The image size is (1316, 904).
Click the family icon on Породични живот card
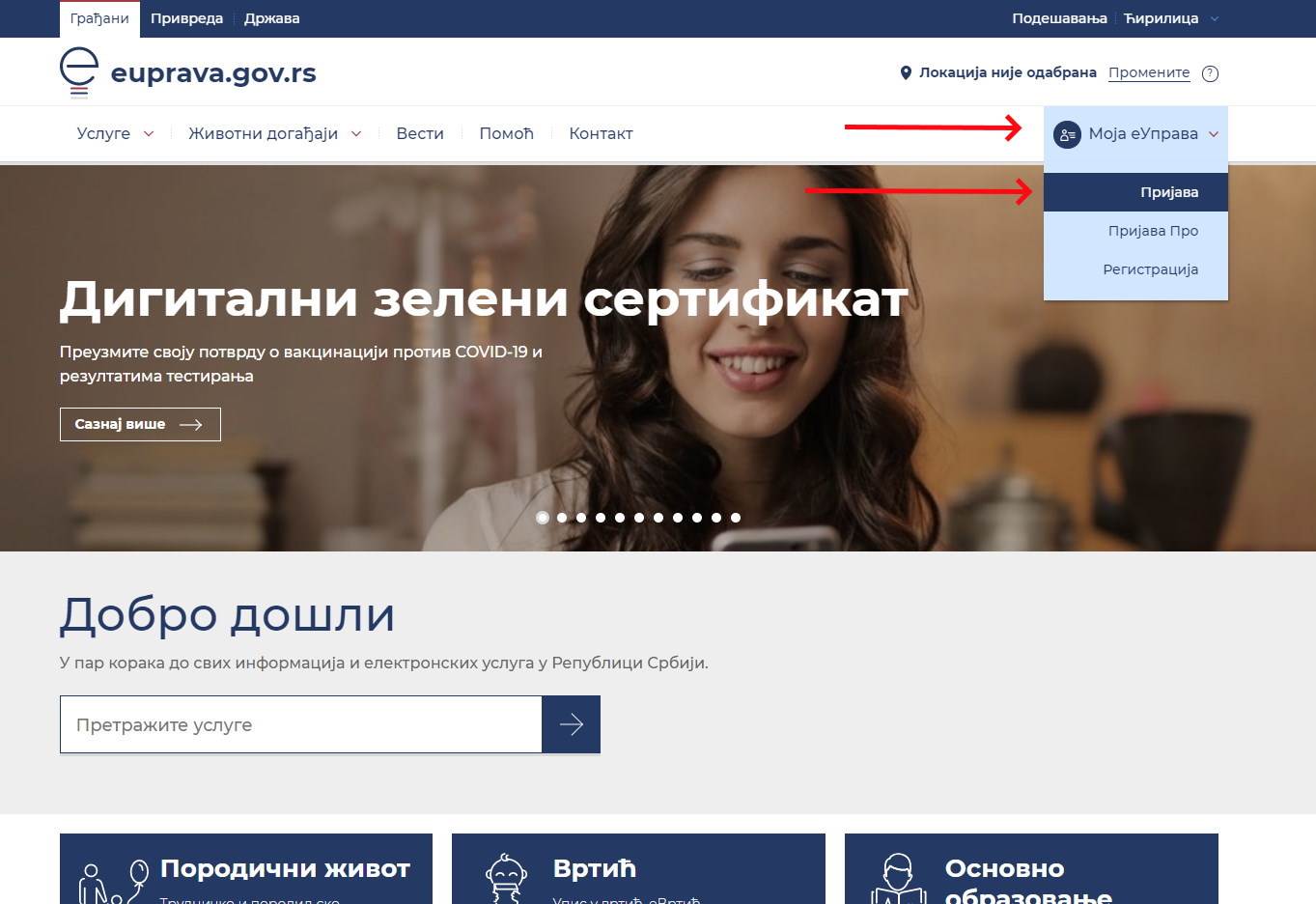coord(109,876)
